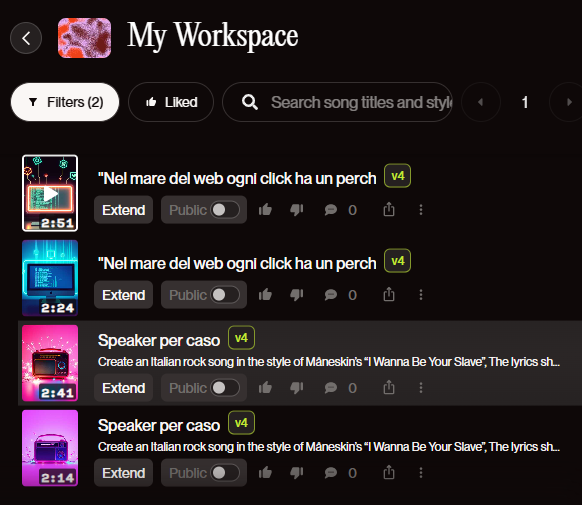The image size is (582, 505).
Task: Dislike the 2:41 Speaker per caso track
Action: pyautogui.click(x=297, y=388)
